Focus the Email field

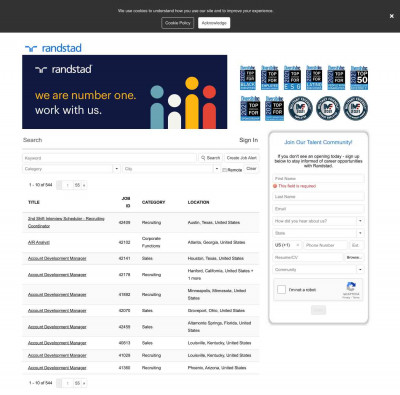point(318,209)
